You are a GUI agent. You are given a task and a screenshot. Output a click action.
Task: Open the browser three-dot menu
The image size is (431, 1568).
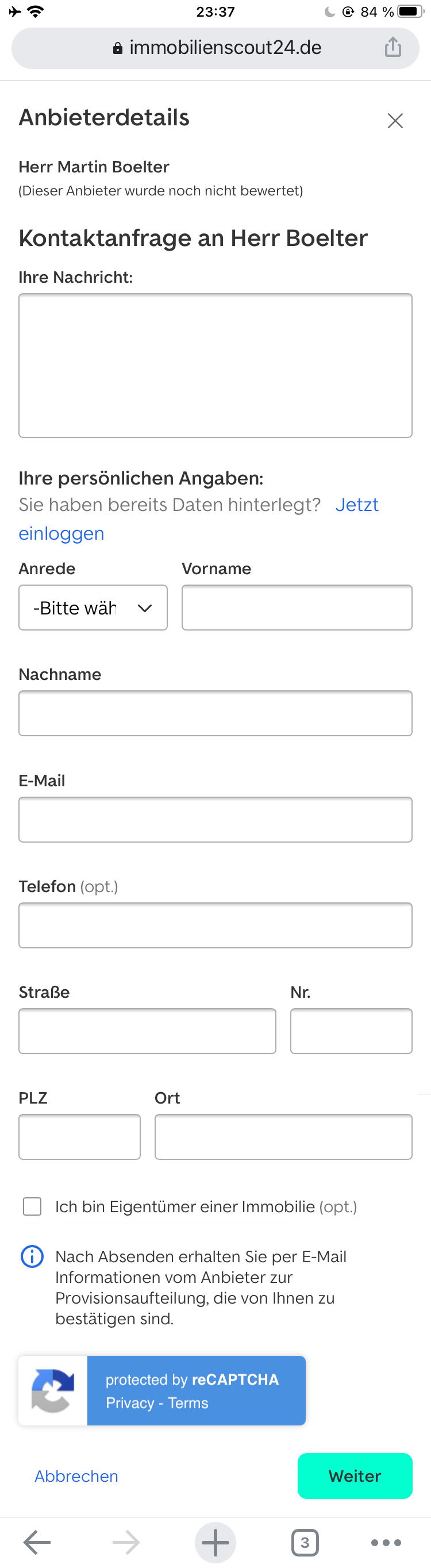click(x=386, y=1542)
